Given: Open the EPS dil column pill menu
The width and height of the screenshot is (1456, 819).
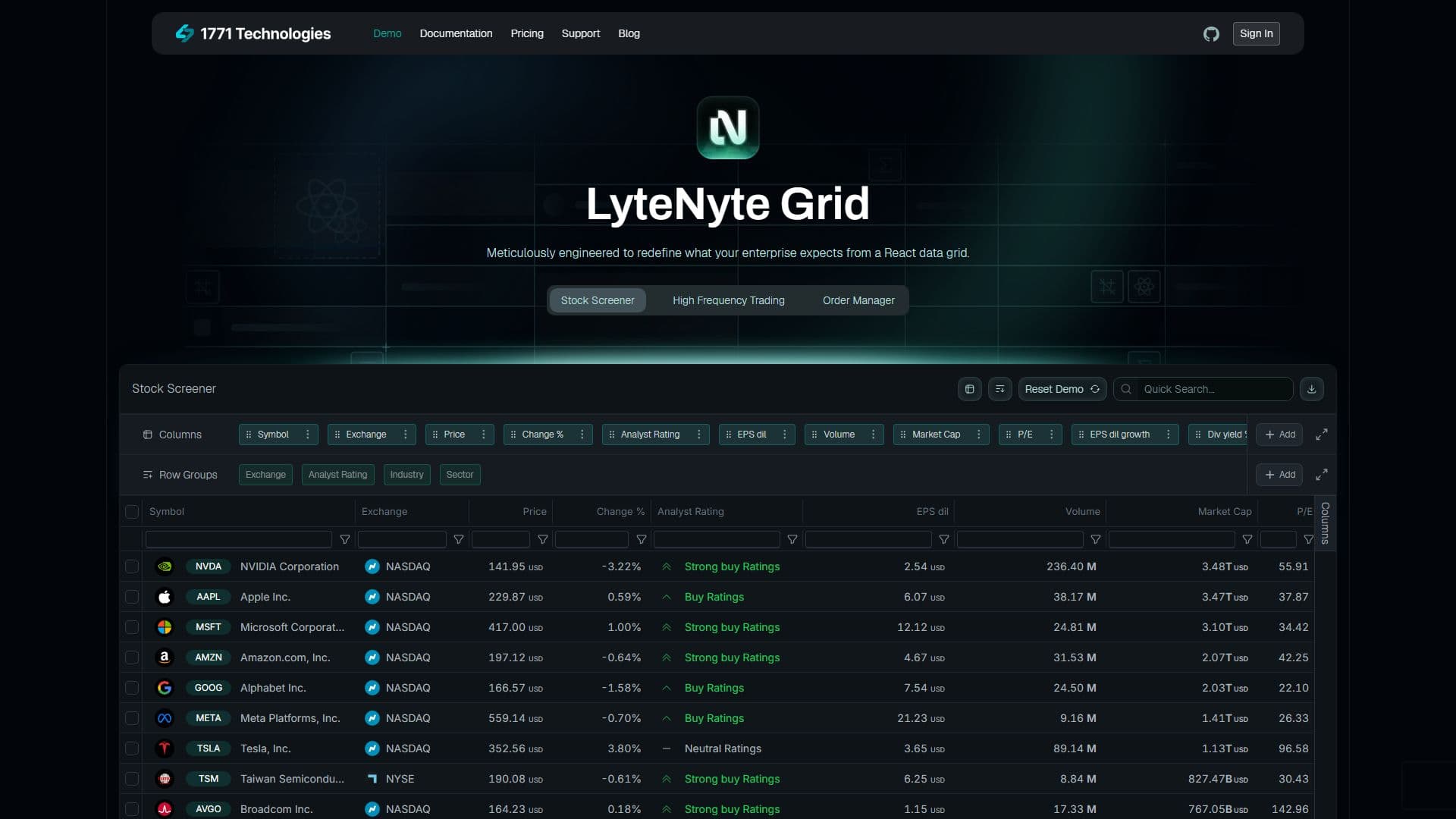Looking at the screenshot, I should (x=784, y=435).
